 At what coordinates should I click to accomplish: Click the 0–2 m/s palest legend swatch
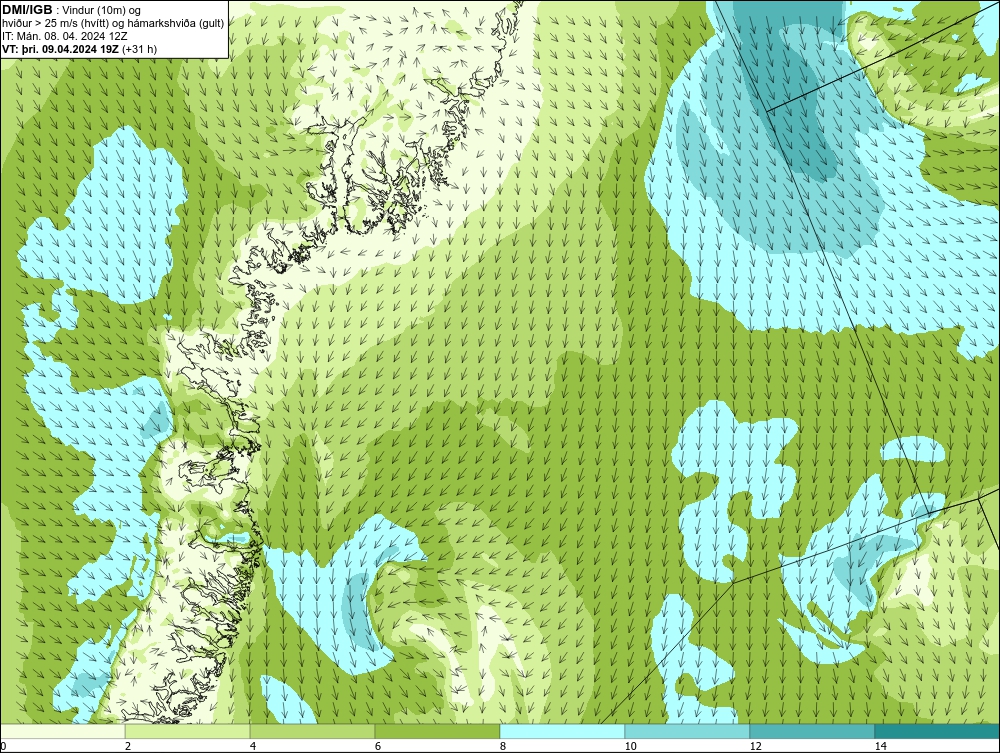point(62,731)
